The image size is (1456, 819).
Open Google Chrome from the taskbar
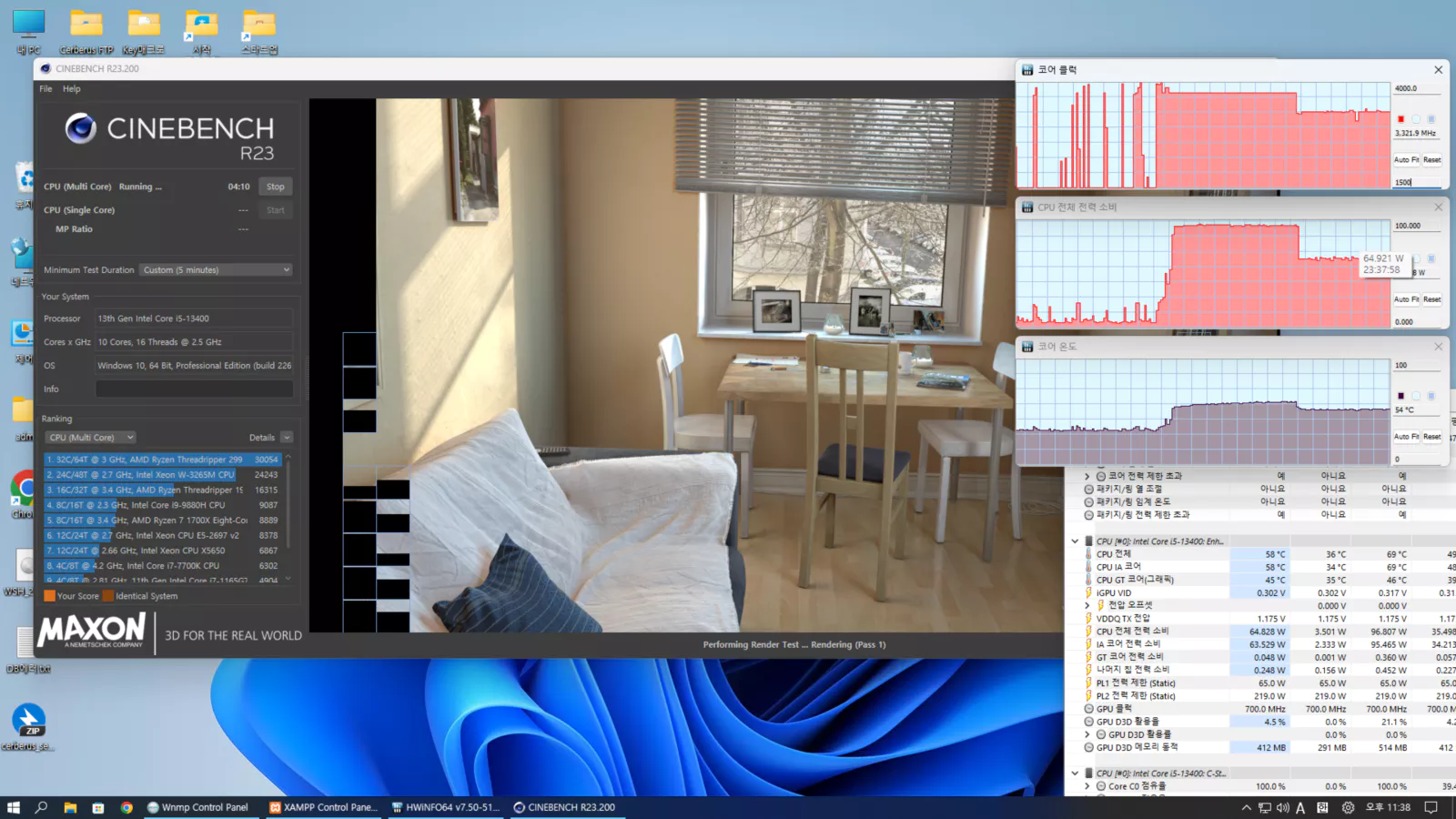coord(126,807)
